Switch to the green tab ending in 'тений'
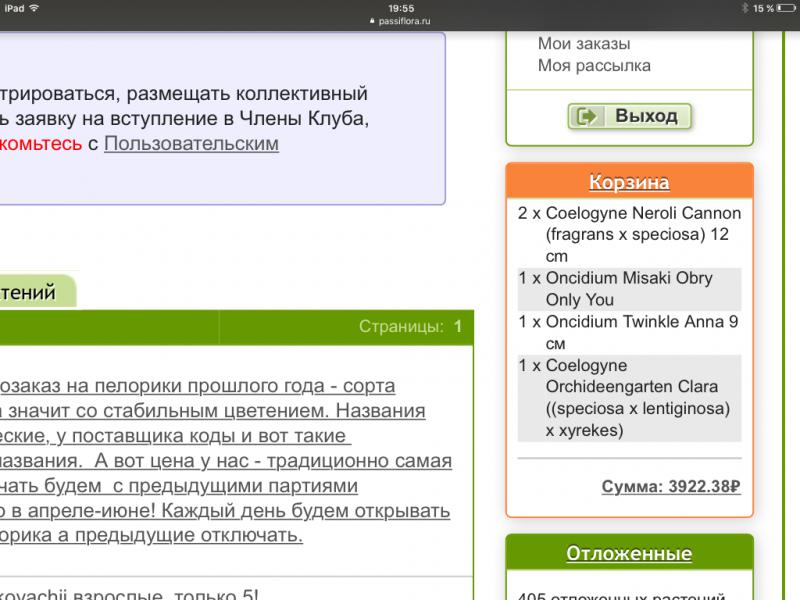The height and width of the screenshot is (600, 800). [x=36, y=293]
